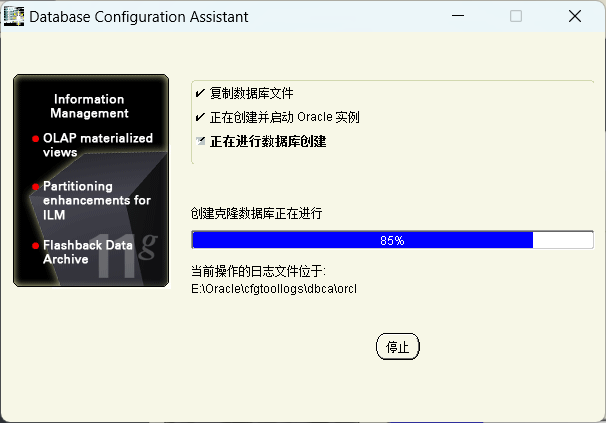The height and width of the screenshot is (423, 606).
Task: Click the checkmark next to 正在创建并启动 Oracle 实例
Action: coord(200,117)
